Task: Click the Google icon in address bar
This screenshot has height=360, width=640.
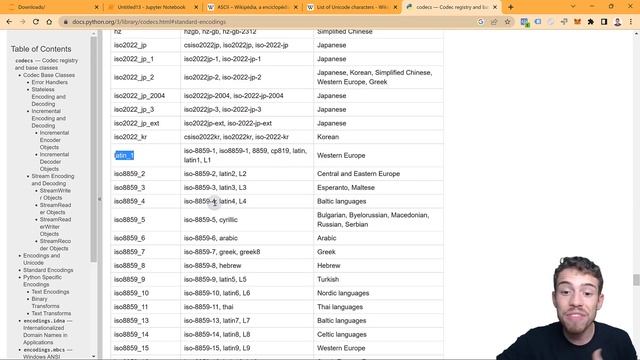Action: point(481,22)
